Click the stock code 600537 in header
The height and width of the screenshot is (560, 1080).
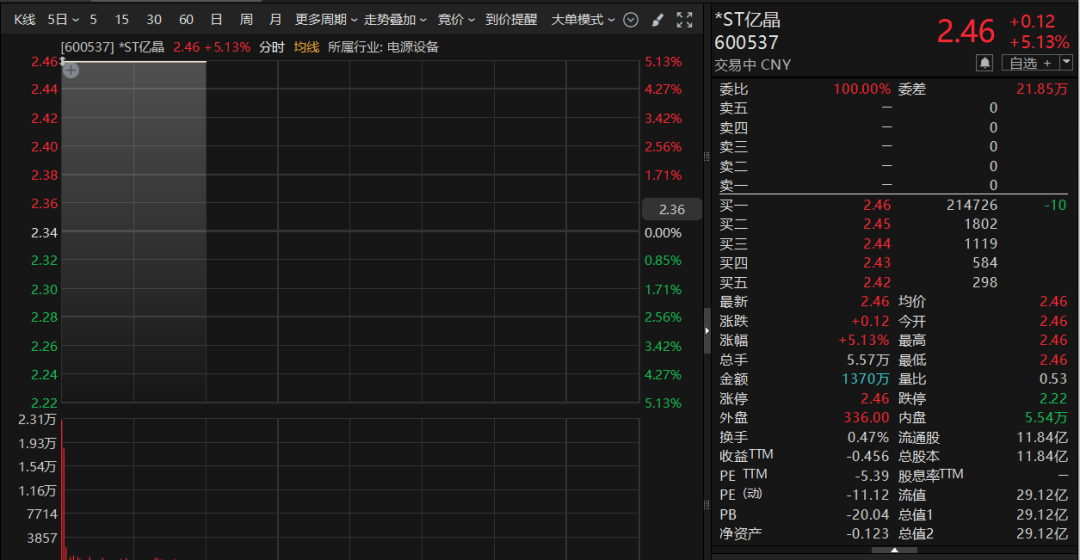pyautogui.click(x=747, y=43)
